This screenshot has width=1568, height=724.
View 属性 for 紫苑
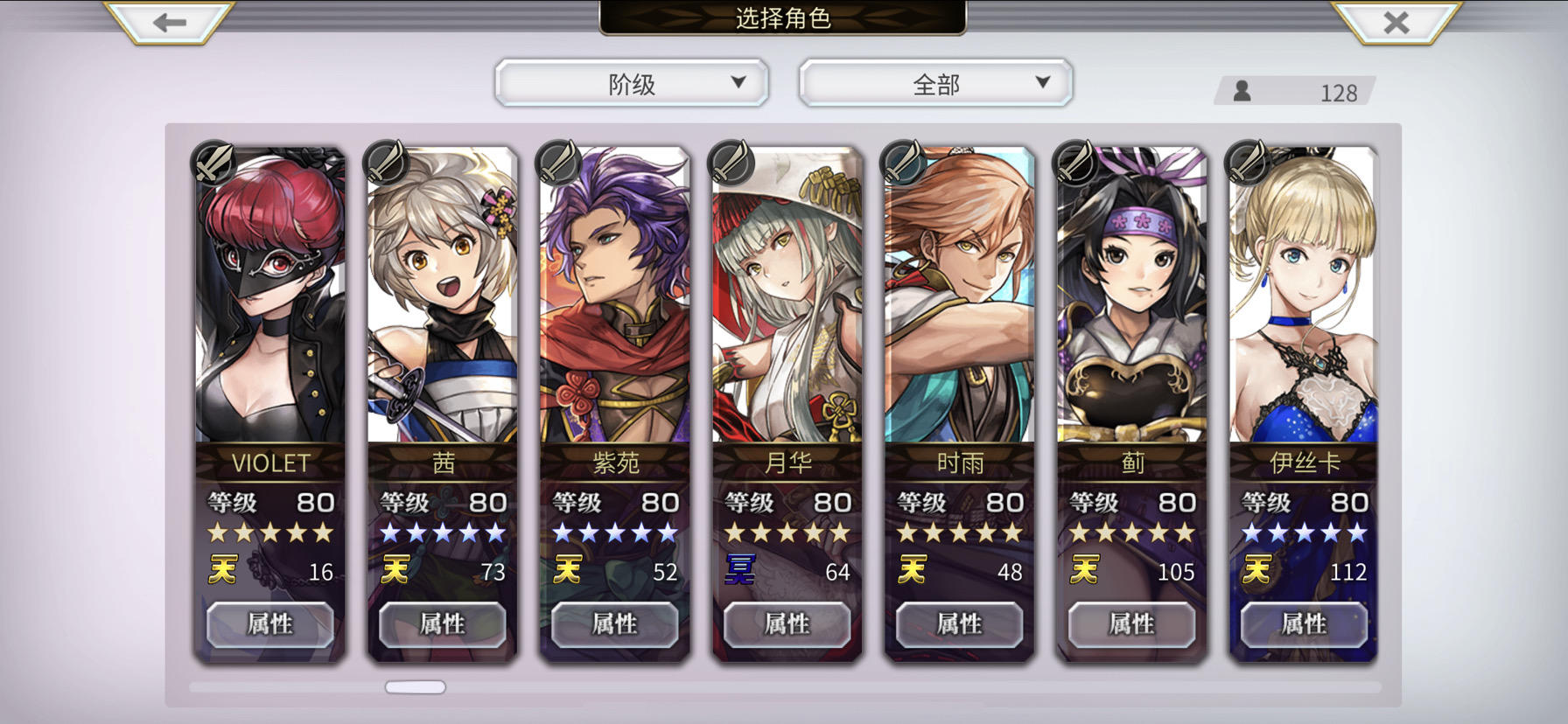tap(614, 624)
